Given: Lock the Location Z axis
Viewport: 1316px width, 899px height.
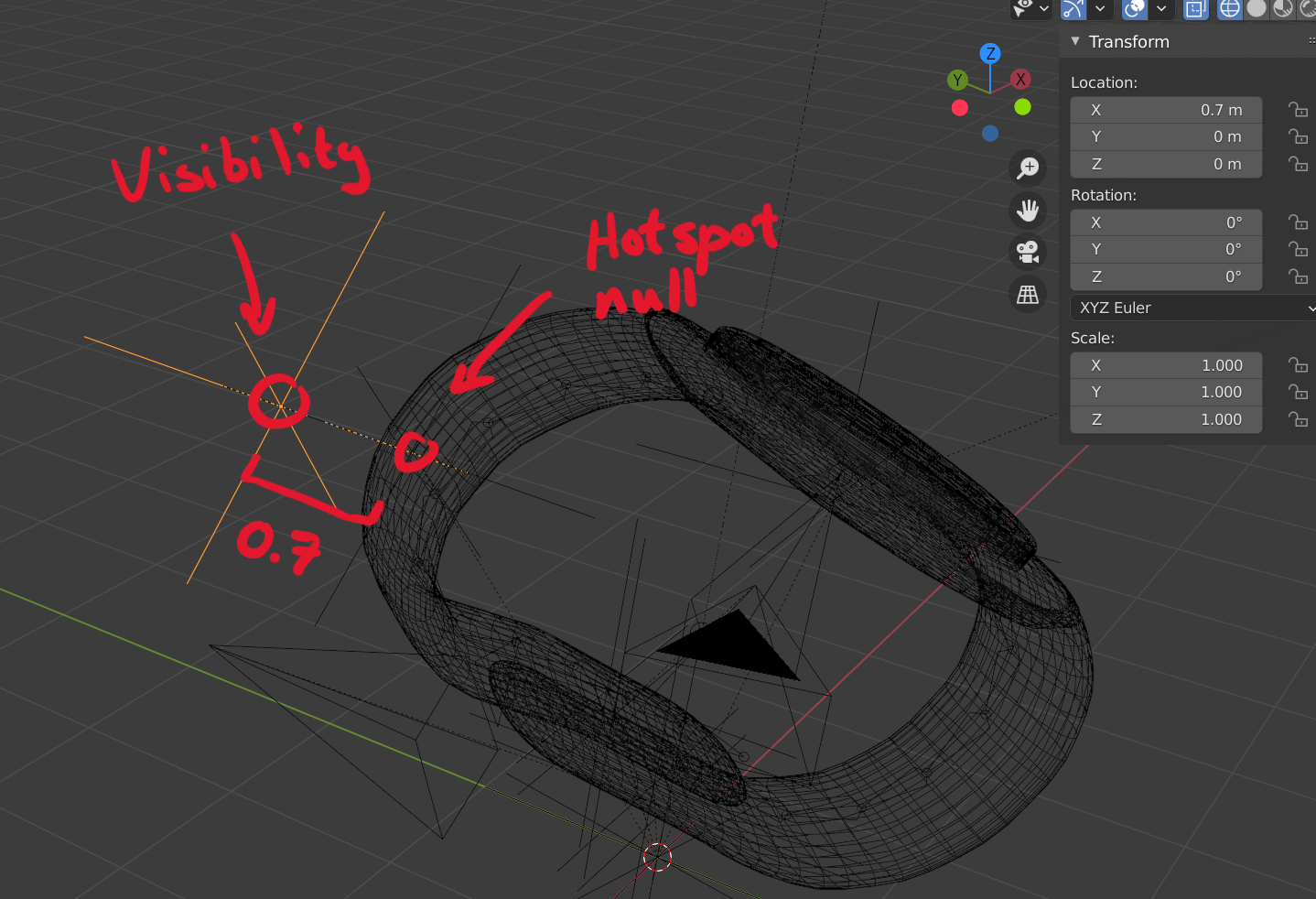Looking at the screenshot, I should pos(1298,164).
